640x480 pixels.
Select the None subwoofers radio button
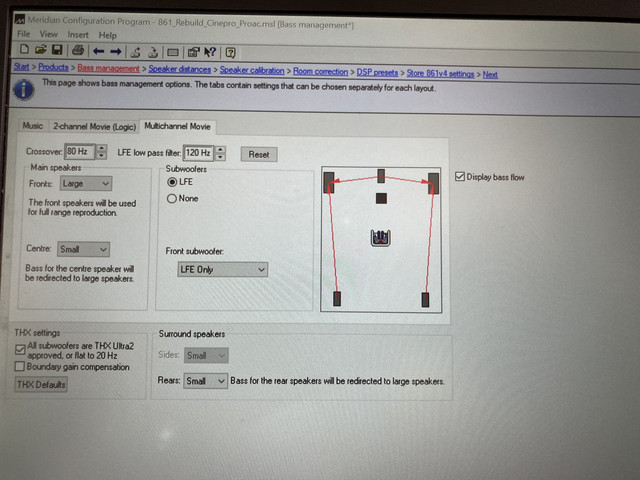point(171,199)
